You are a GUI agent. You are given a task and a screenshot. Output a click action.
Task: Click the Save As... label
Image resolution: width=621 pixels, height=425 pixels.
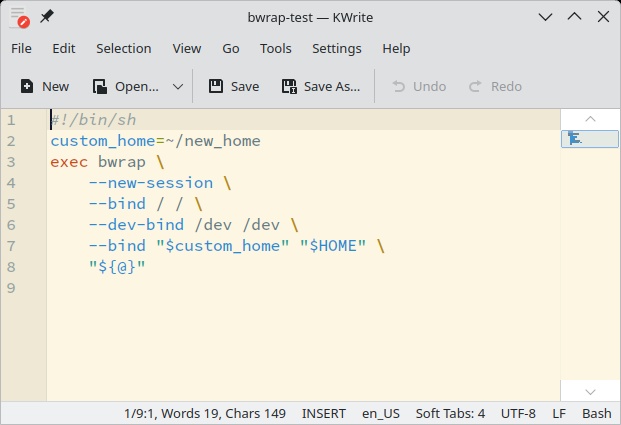point(332,86)
